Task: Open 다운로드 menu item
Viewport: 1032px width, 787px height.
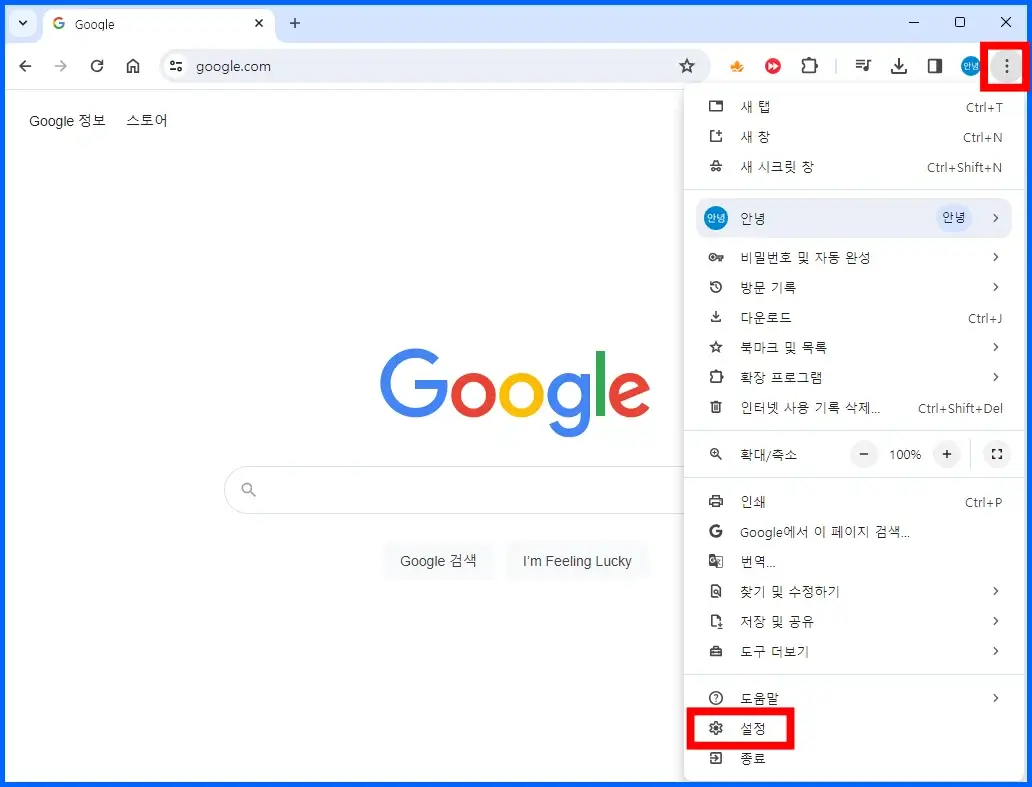Action: click(x=854, y=317)
